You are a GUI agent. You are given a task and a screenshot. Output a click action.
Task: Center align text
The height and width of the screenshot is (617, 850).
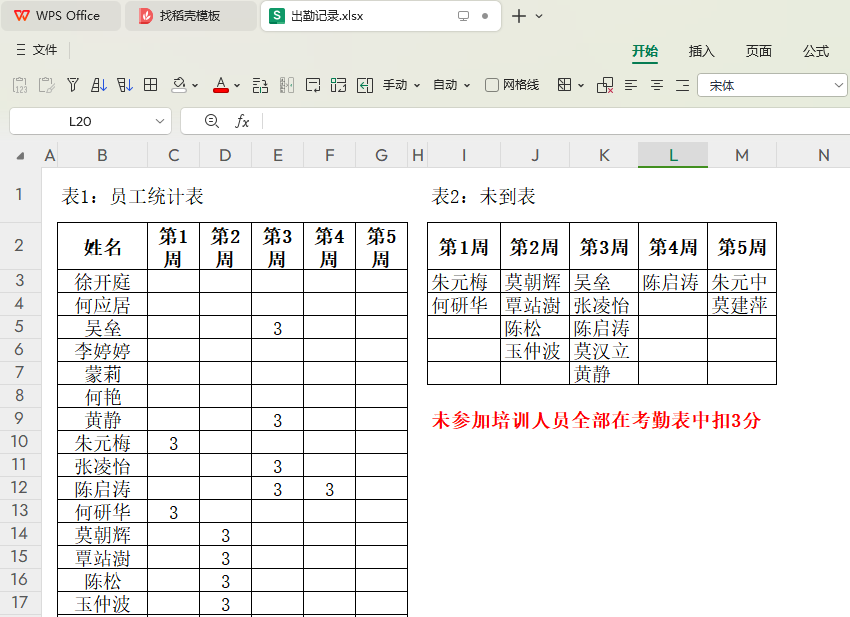(x=656, y=85)
